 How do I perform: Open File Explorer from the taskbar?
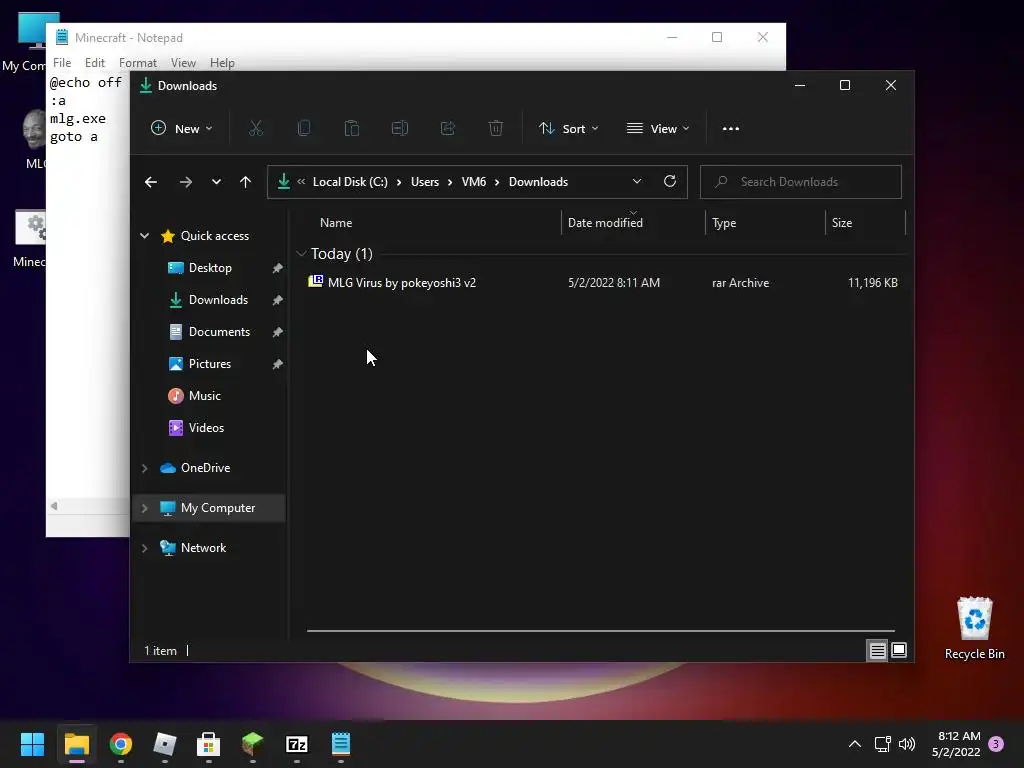(x=76, y=744)
